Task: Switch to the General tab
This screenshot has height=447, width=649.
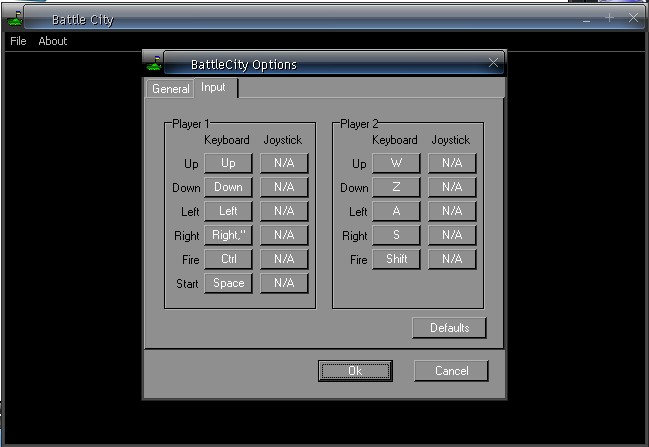Action: coord(171,89)
